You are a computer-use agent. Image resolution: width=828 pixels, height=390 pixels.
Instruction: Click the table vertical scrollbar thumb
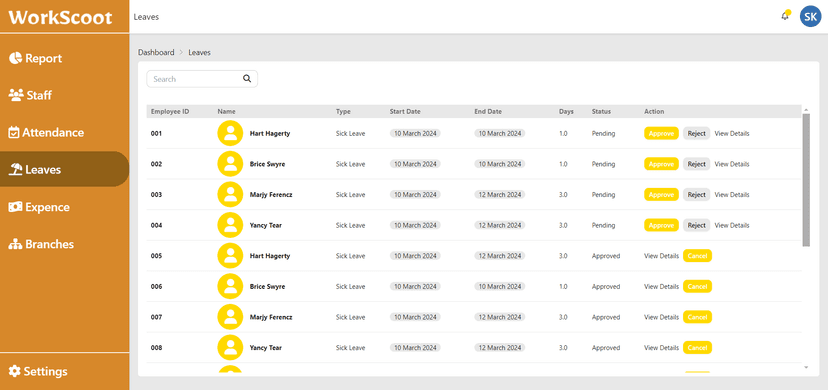click(806, 180)
